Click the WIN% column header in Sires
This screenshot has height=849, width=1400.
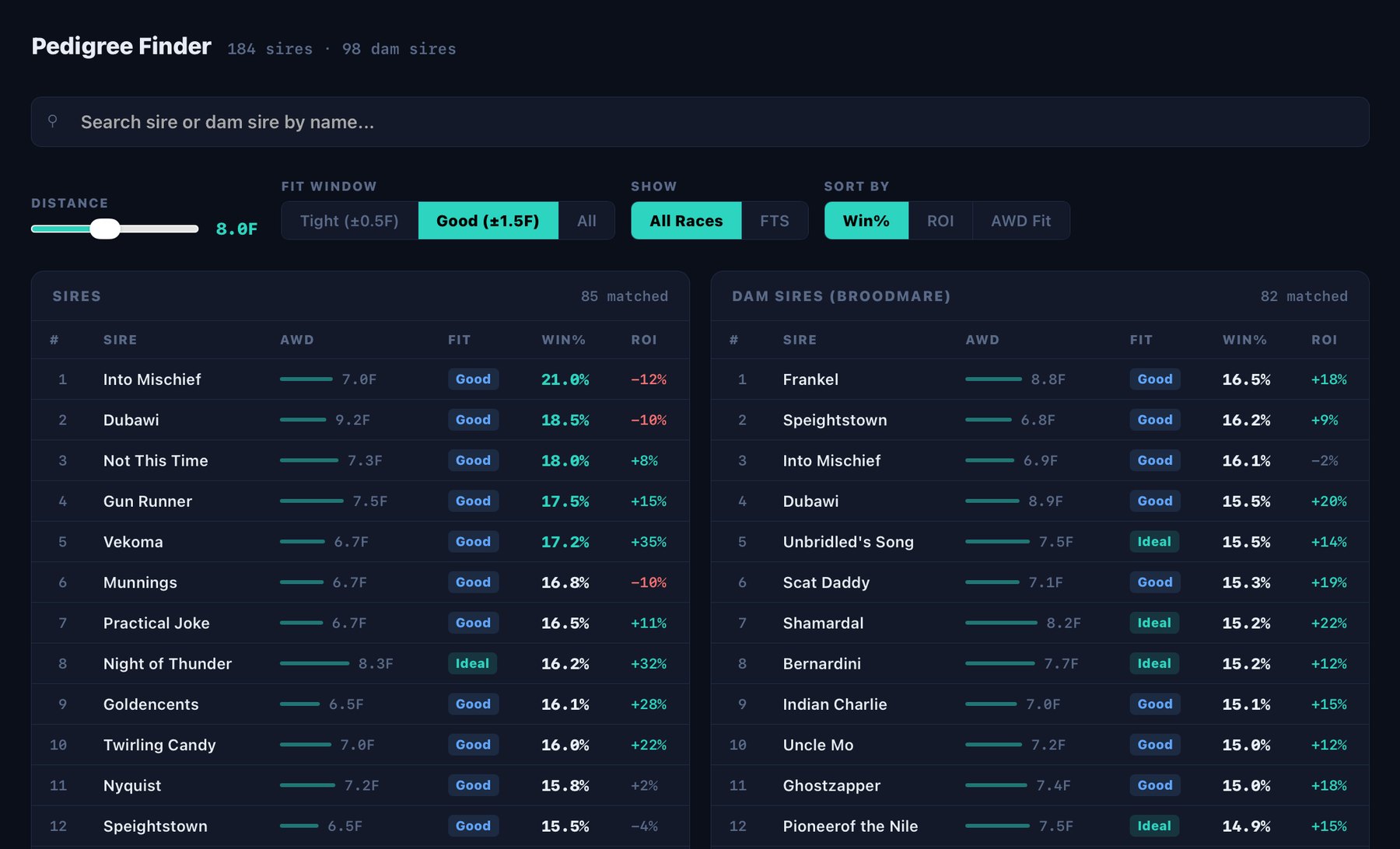pyautogui.click(x=563, y=340)
